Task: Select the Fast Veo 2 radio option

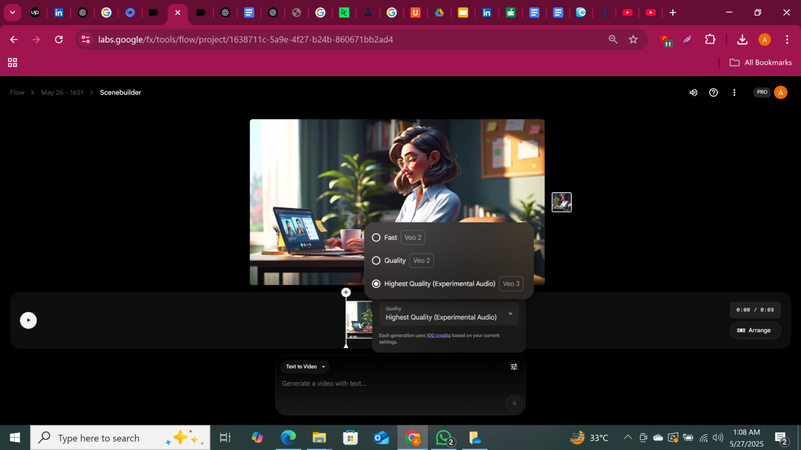Action: (x=377, y=238)
